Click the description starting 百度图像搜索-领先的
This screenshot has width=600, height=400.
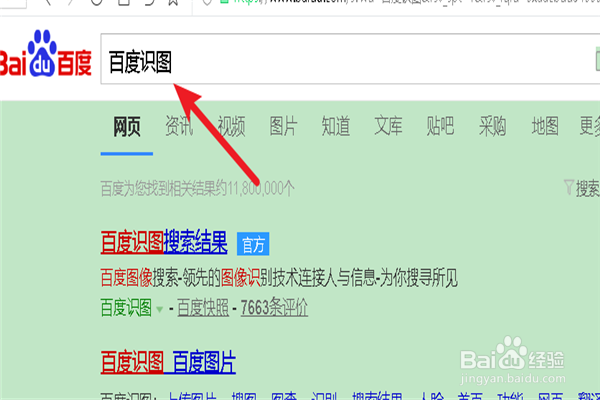coord(279,278)
